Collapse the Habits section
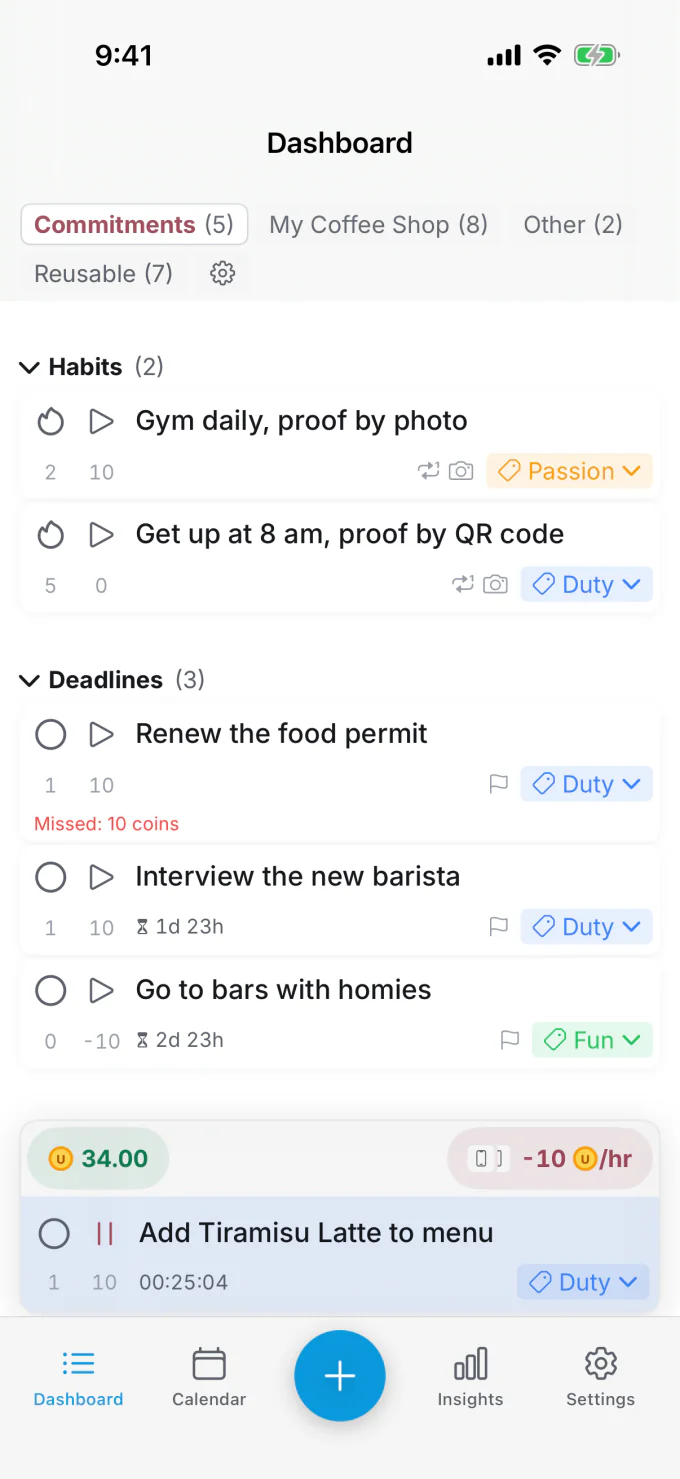Image resolution: width=680 pixels, height=1479 pixels. coord(29,368)
